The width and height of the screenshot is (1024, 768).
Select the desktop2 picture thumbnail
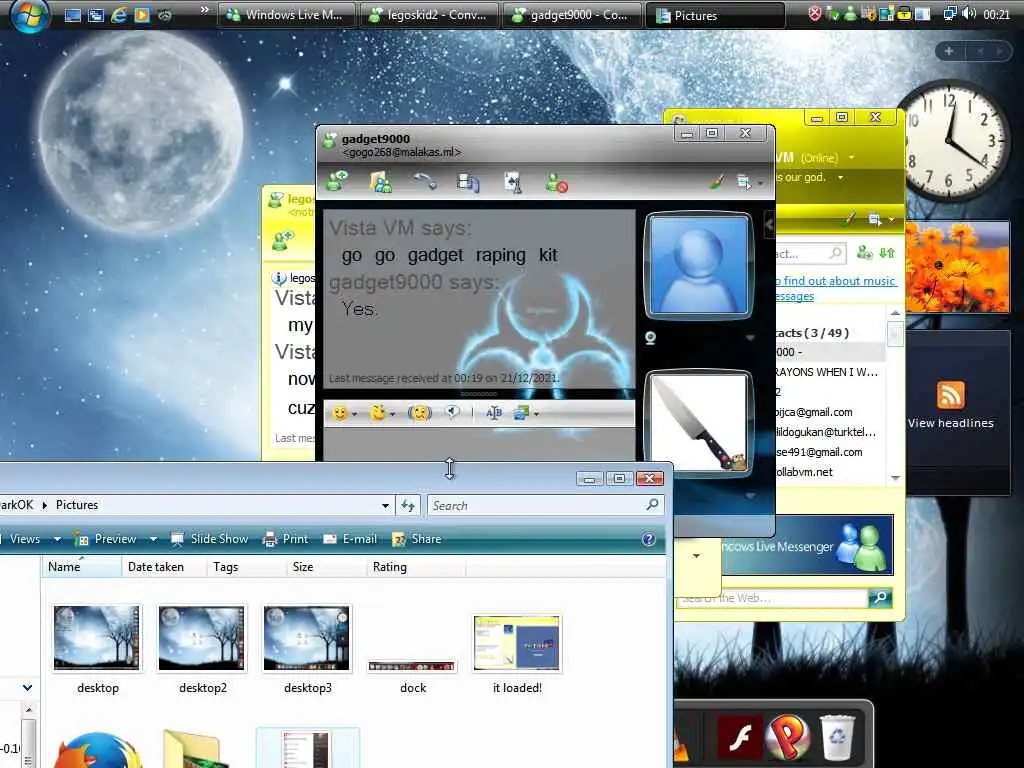(x=202, y=637)
